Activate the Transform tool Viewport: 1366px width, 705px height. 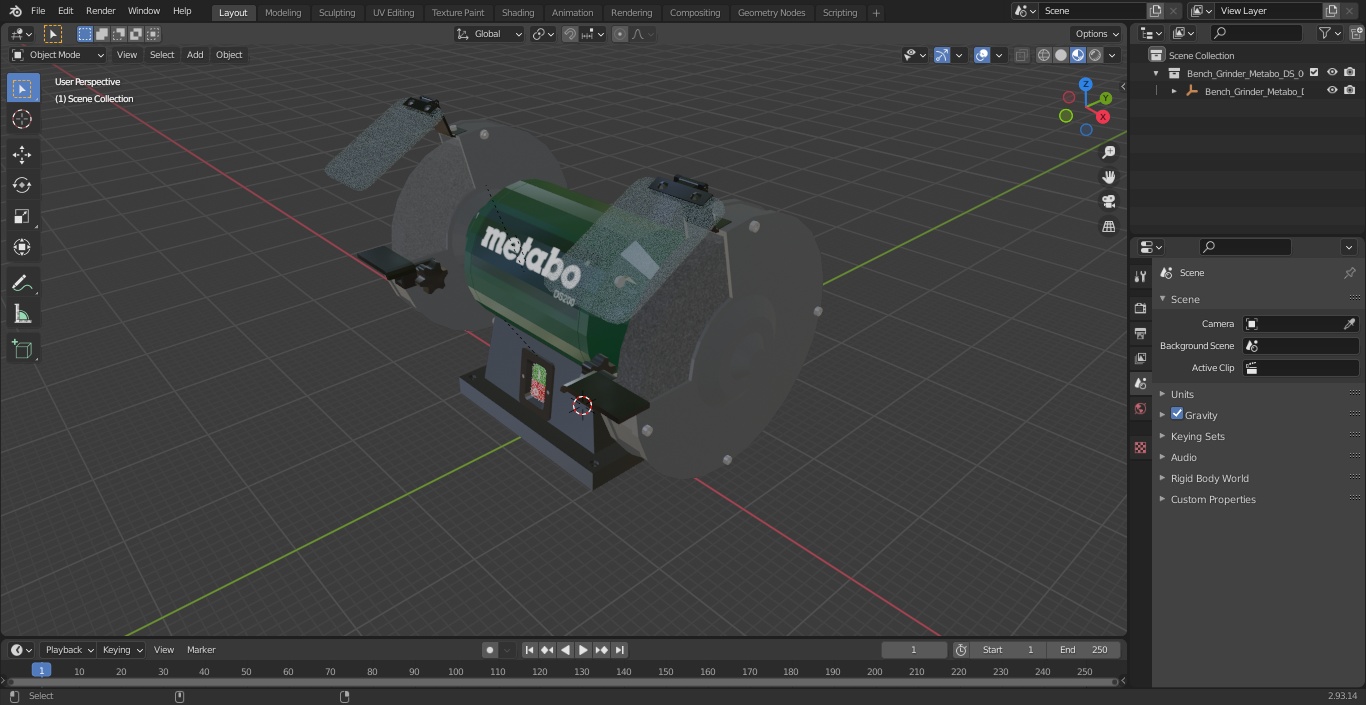point(22,247)
